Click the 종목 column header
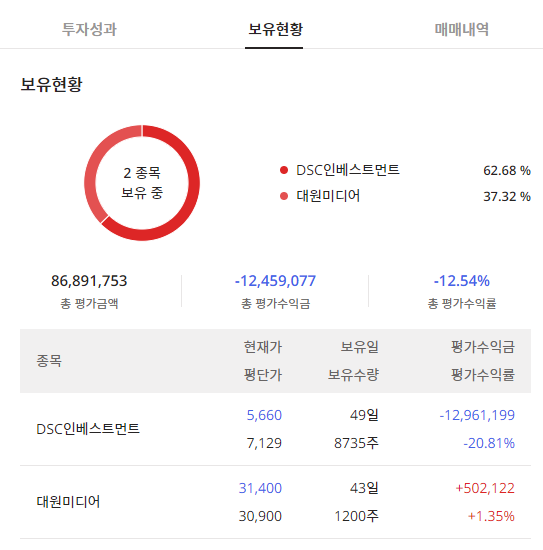543x550 pixels. (49, 361)
